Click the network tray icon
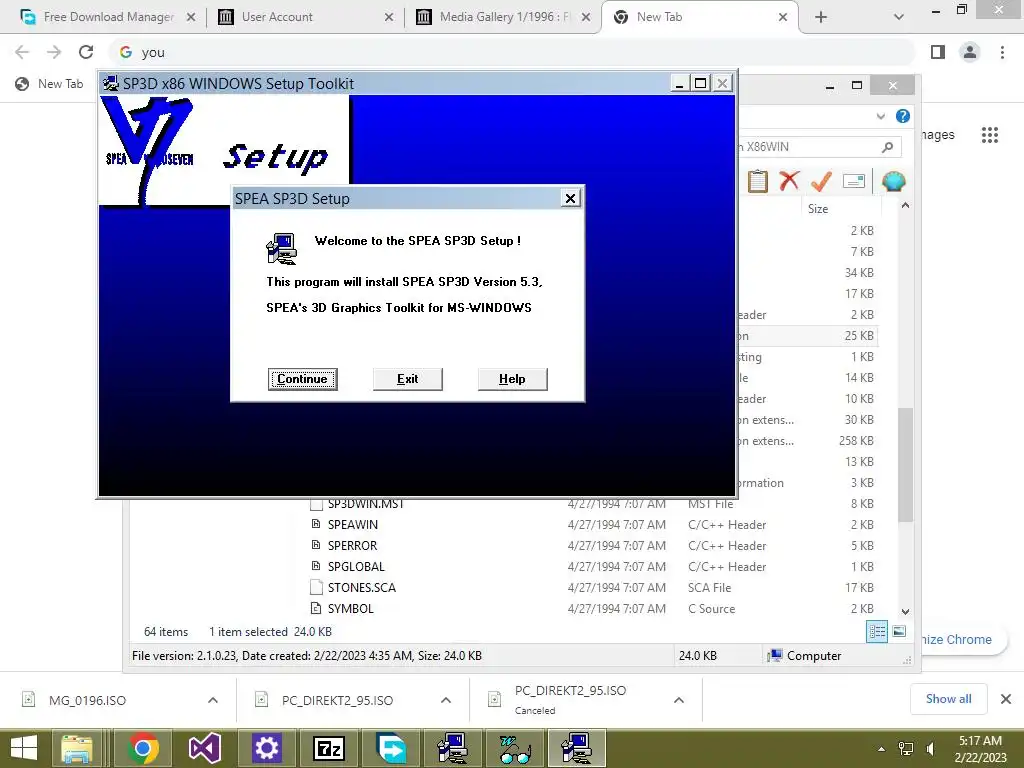This screenshot has width=1024, height=768. click(x=906, y=749)
